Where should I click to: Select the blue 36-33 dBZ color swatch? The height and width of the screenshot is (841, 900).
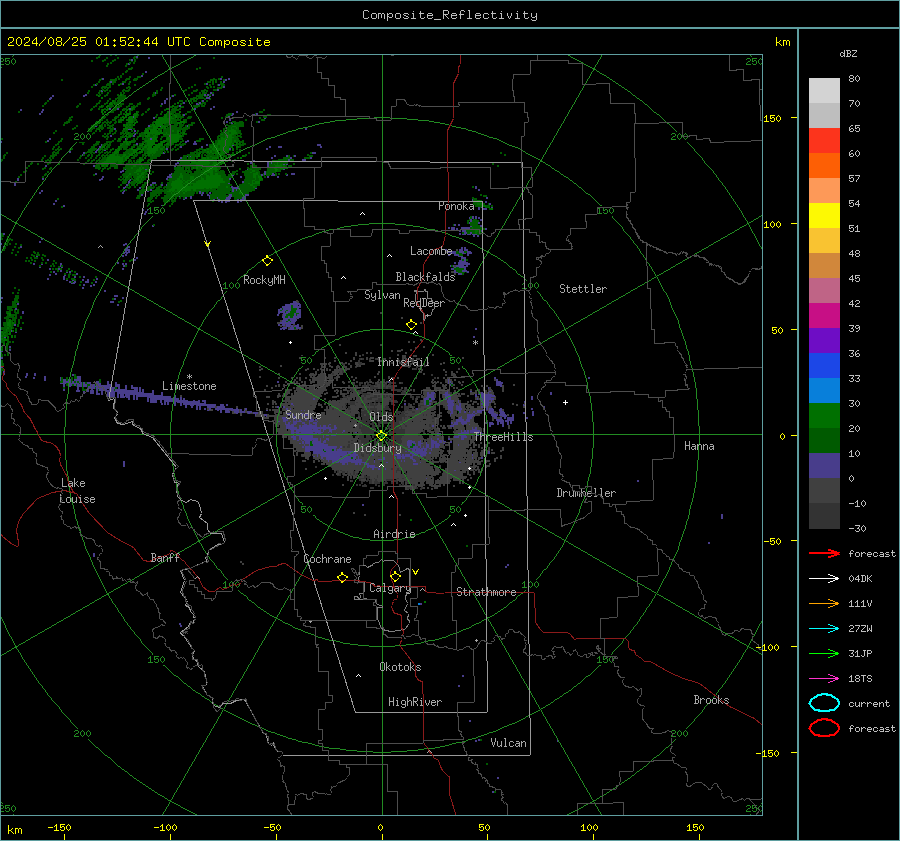coord(824,366)
